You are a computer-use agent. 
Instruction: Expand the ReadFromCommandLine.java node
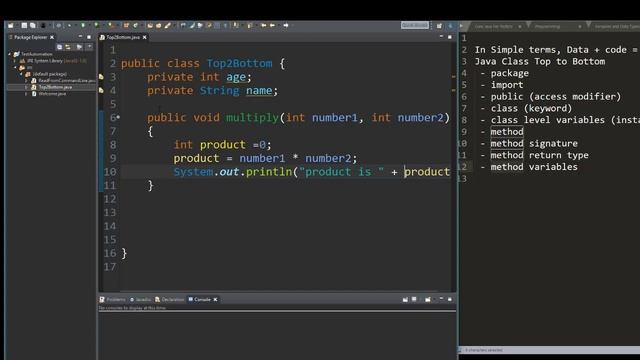pyautogui.click(x=27, y=80)
